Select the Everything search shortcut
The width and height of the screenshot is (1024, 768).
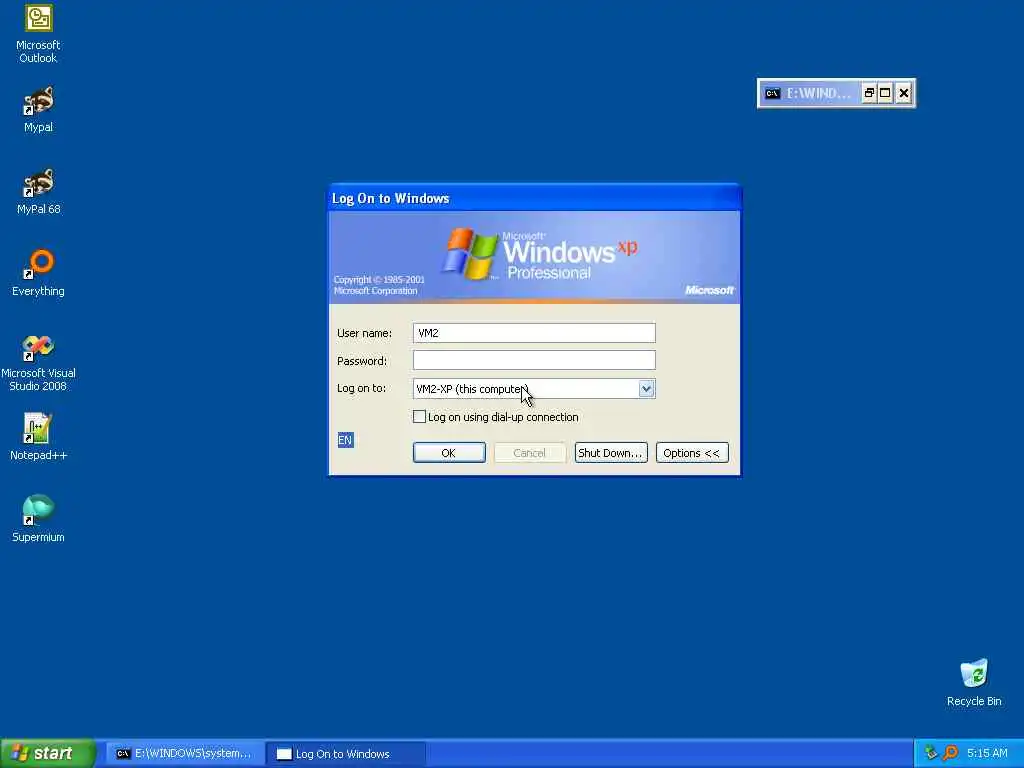pyautogui.click(x=39, y=273)
